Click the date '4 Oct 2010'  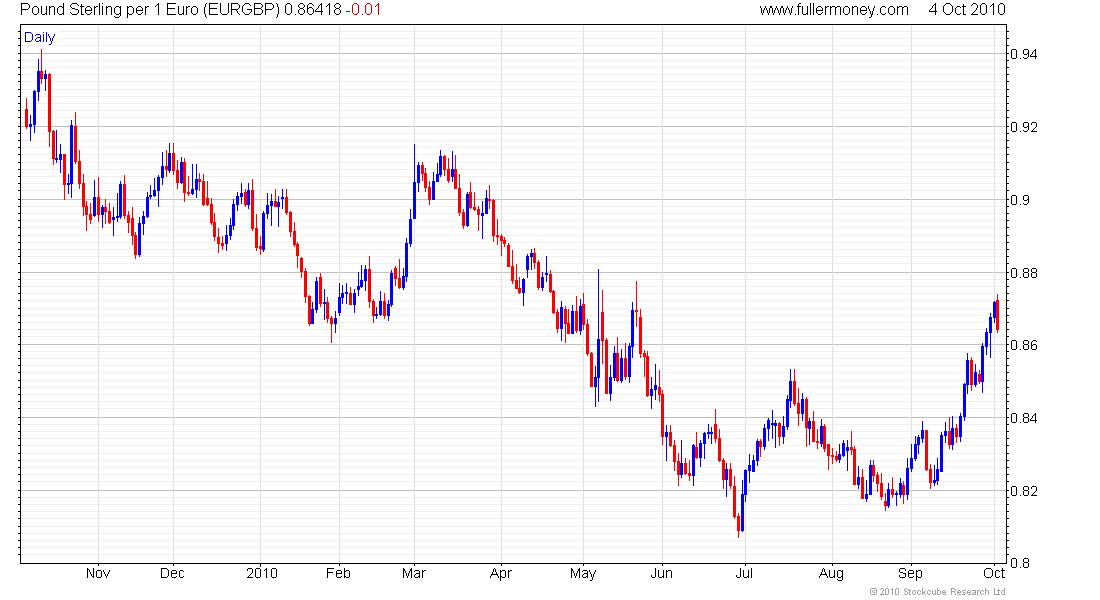(x=967, y=10)
